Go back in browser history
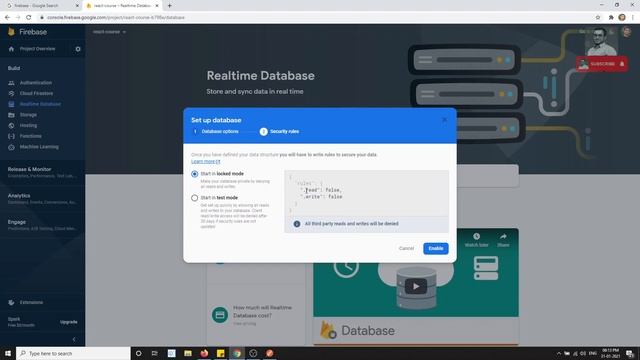 (x=7, y=18)
